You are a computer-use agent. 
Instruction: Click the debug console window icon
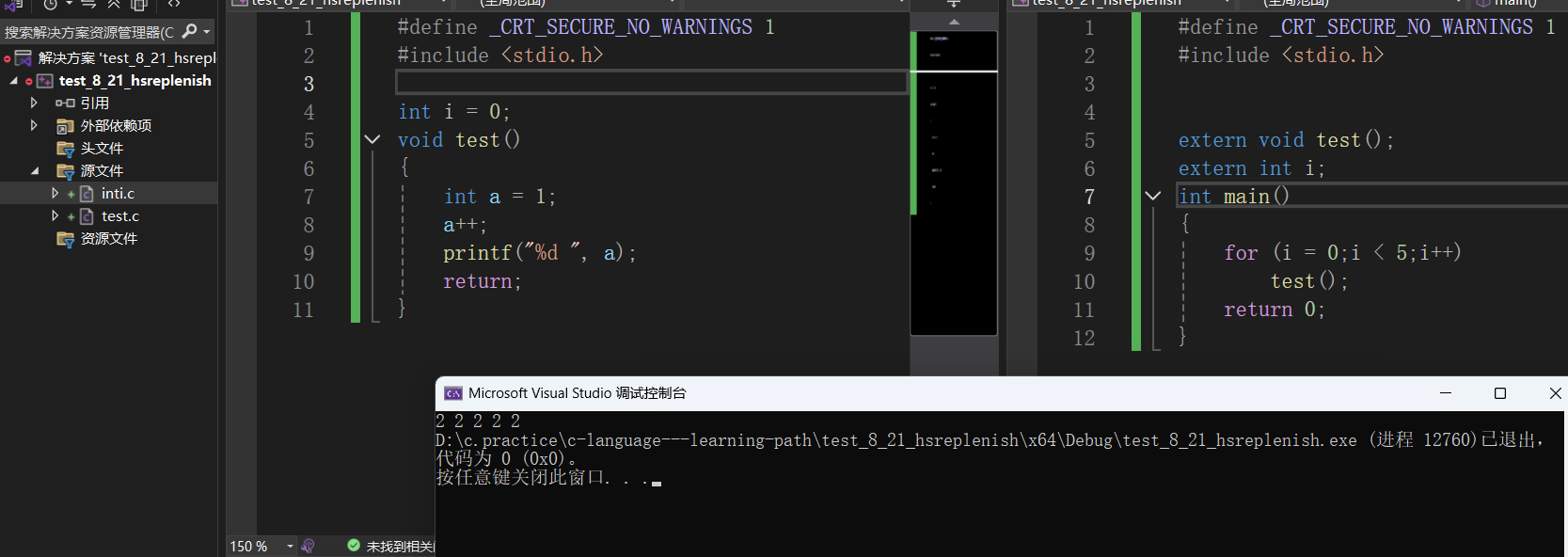pyautogui.click(x=452, y=393)
